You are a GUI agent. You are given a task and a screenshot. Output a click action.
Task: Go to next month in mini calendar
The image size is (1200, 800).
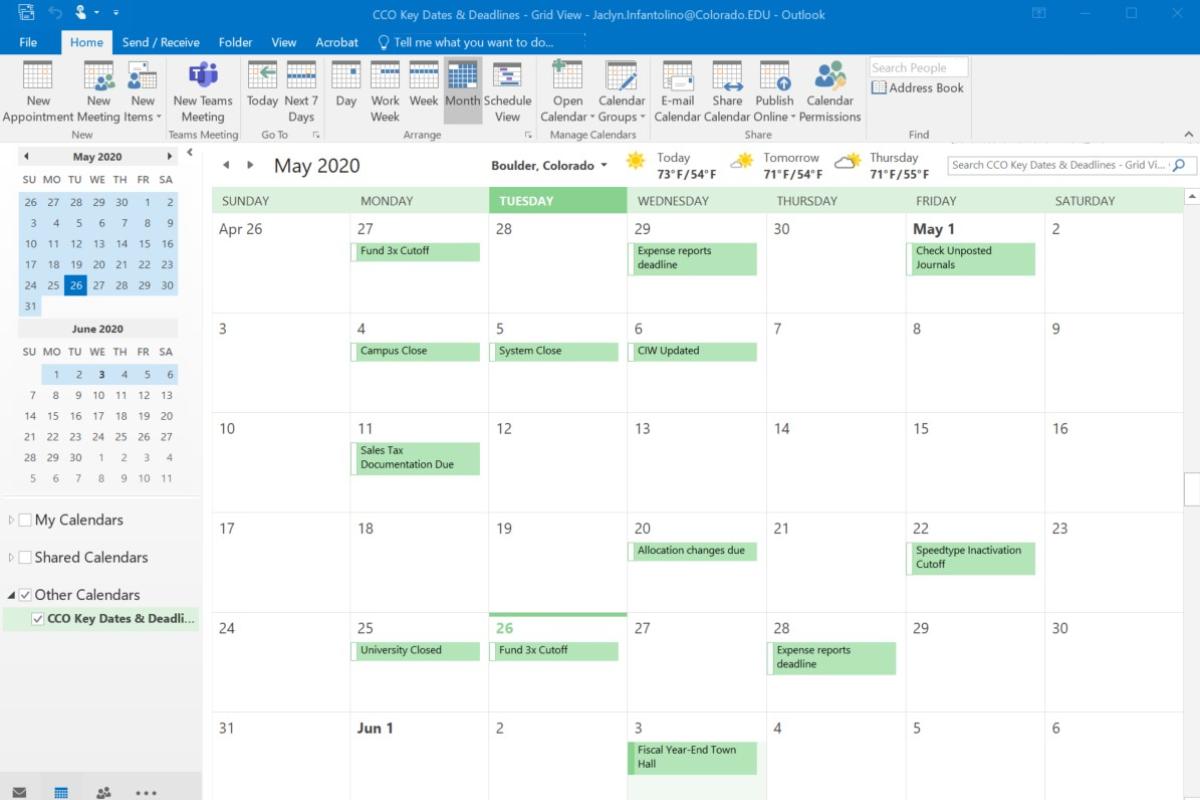click(x=170, y=156)
